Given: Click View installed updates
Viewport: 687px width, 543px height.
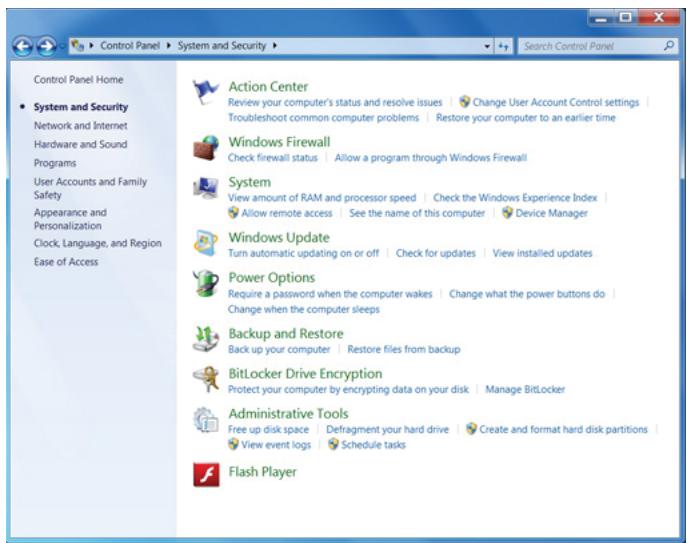Looking at the screenshot, I should 542,253.
